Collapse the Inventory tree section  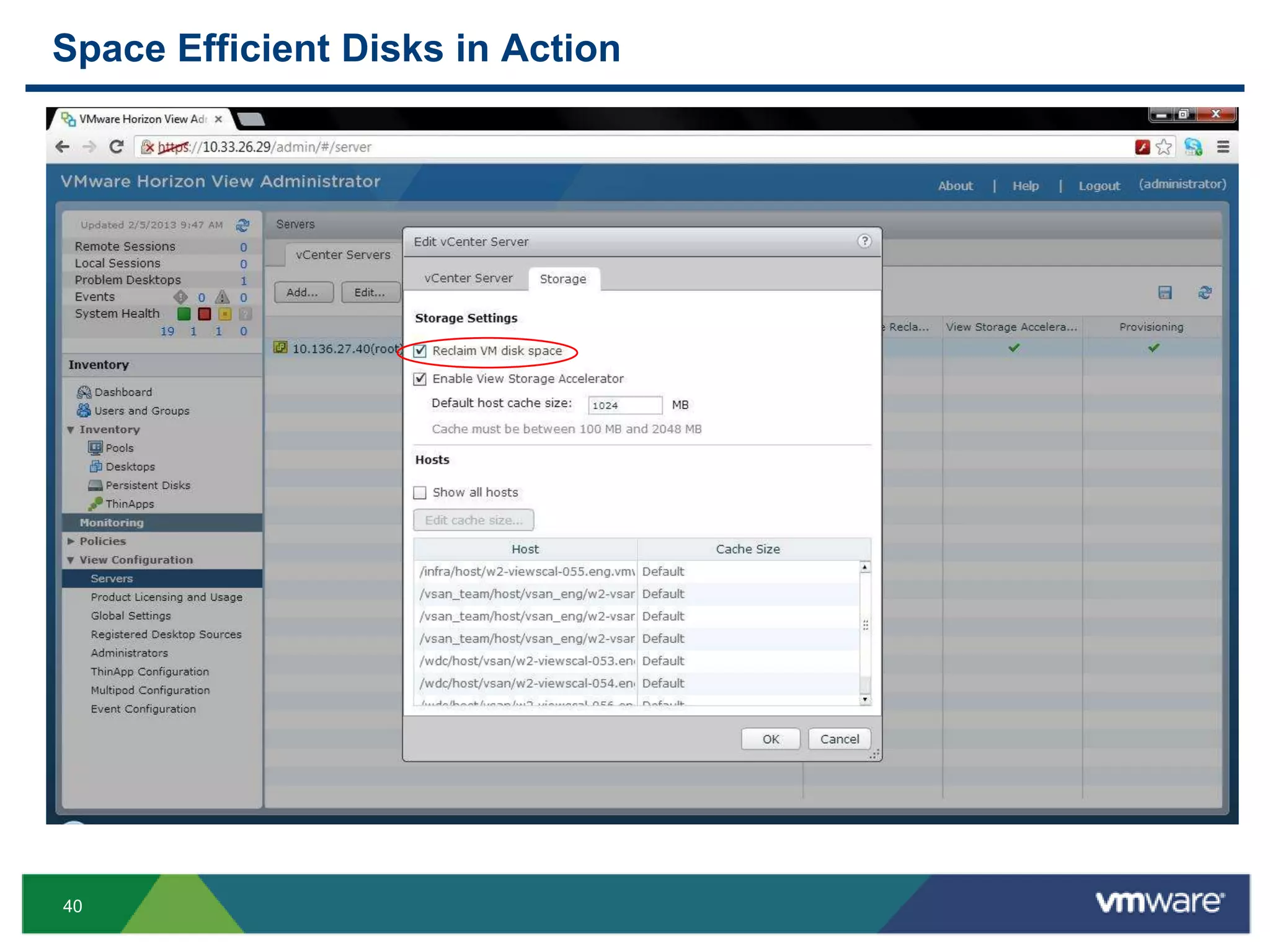point(71,430)
